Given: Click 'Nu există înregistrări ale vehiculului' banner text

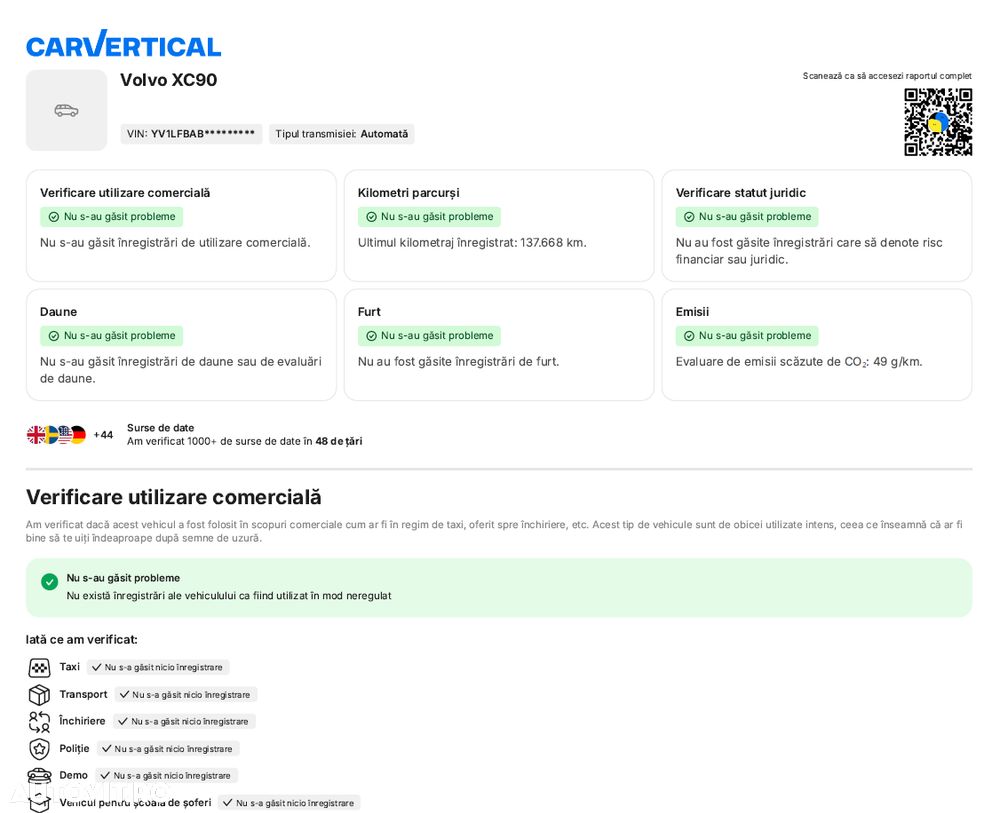Looking at the screenshot, I should tap(229, 596).
